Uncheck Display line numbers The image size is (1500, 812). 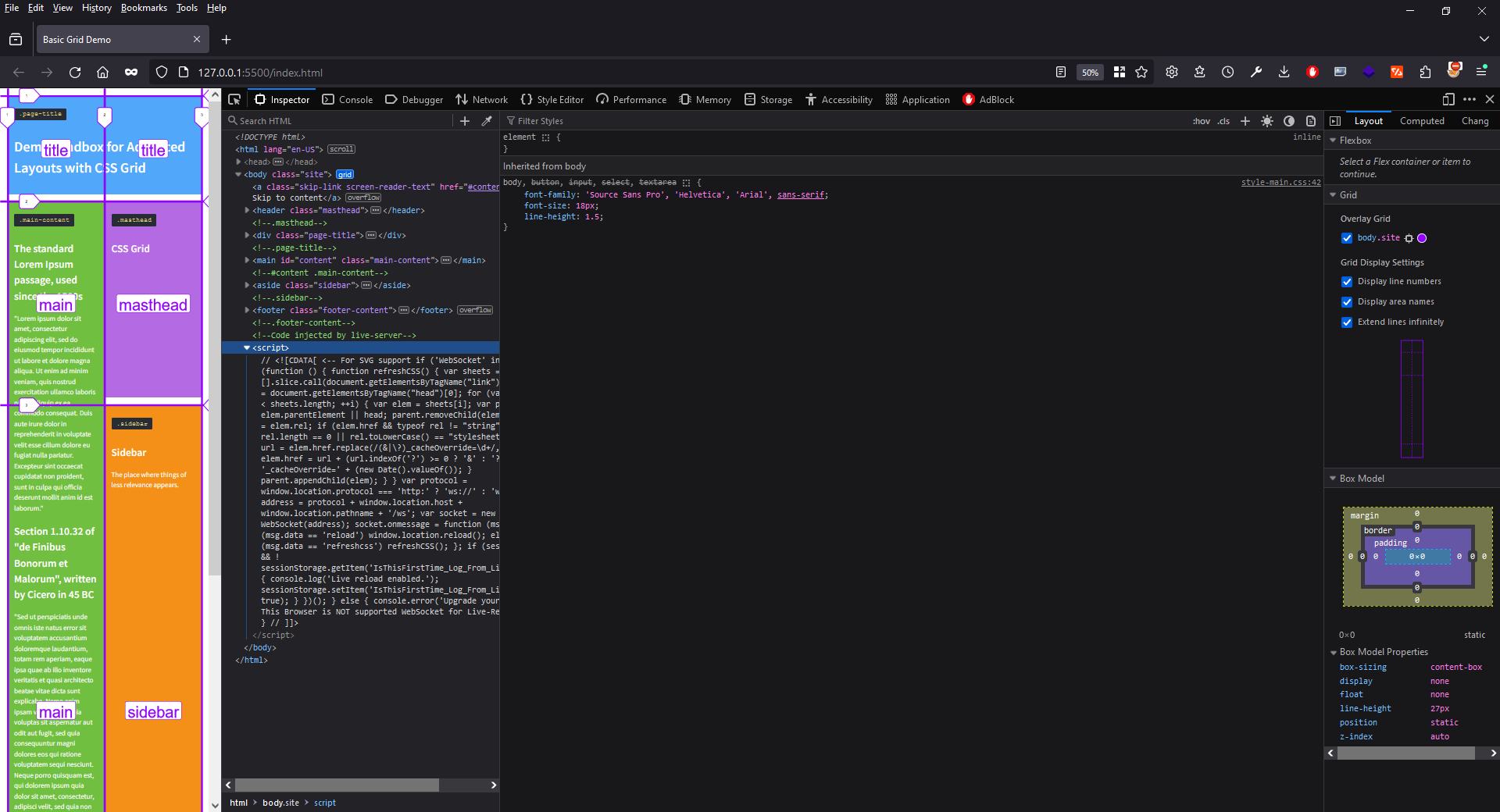[1347, 282]
